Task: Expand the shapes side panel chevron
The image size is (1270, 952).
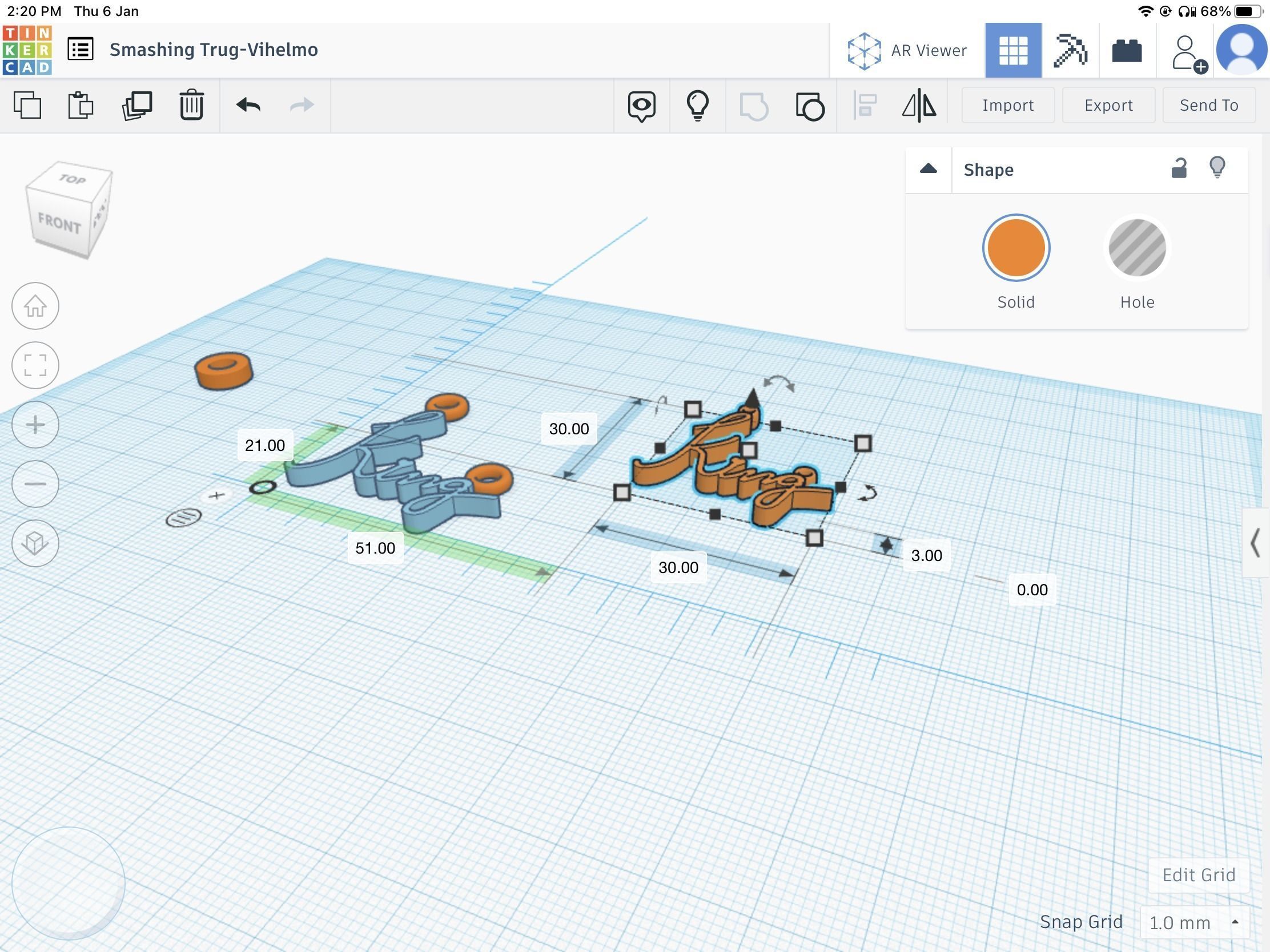Action: coord(1256,543)
